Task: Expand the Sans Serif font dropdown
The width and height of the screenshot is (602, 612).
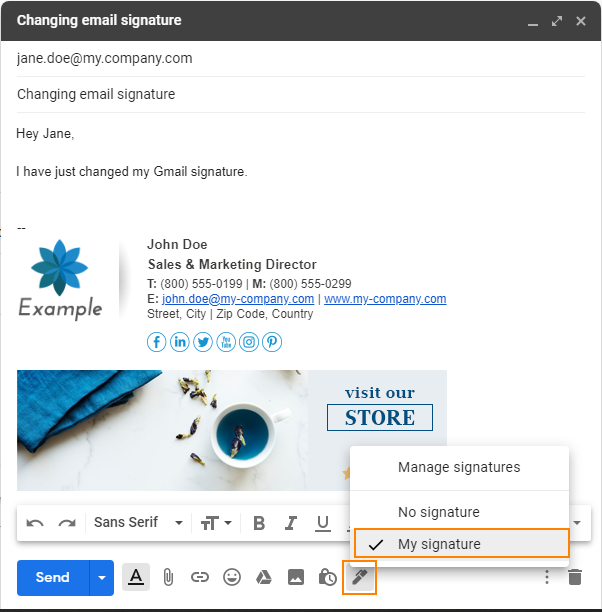Action: pos(138,522)
